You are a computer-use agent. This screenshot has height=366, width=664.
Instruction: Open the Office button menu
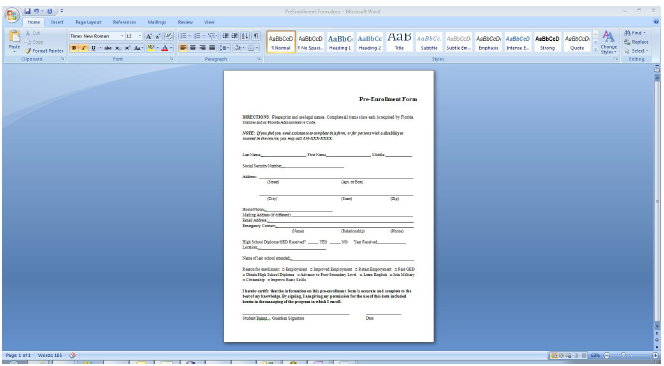(12, 16)
